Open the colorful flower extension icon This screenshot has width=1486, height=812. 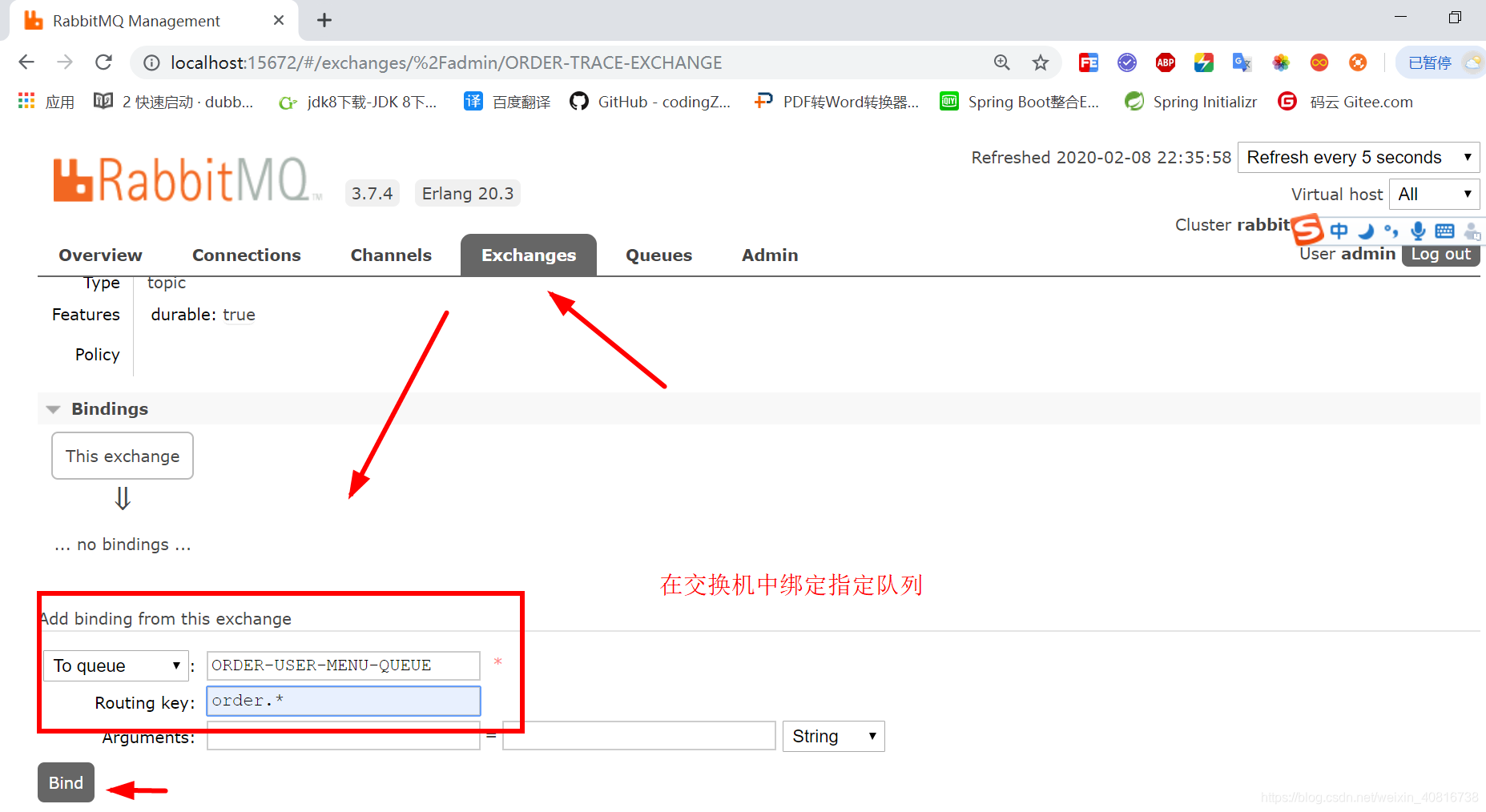point(1281,62)
